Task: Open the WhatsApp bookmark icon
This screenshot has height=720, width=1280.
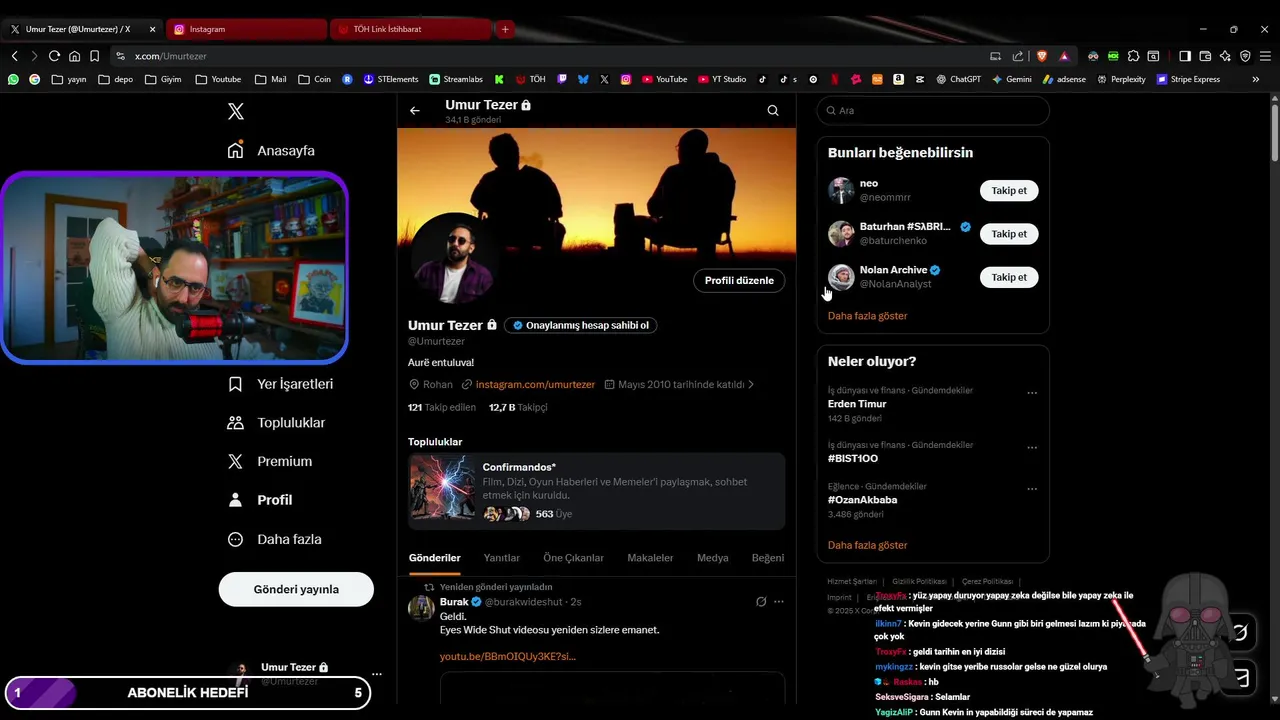Action: point(13,79)
